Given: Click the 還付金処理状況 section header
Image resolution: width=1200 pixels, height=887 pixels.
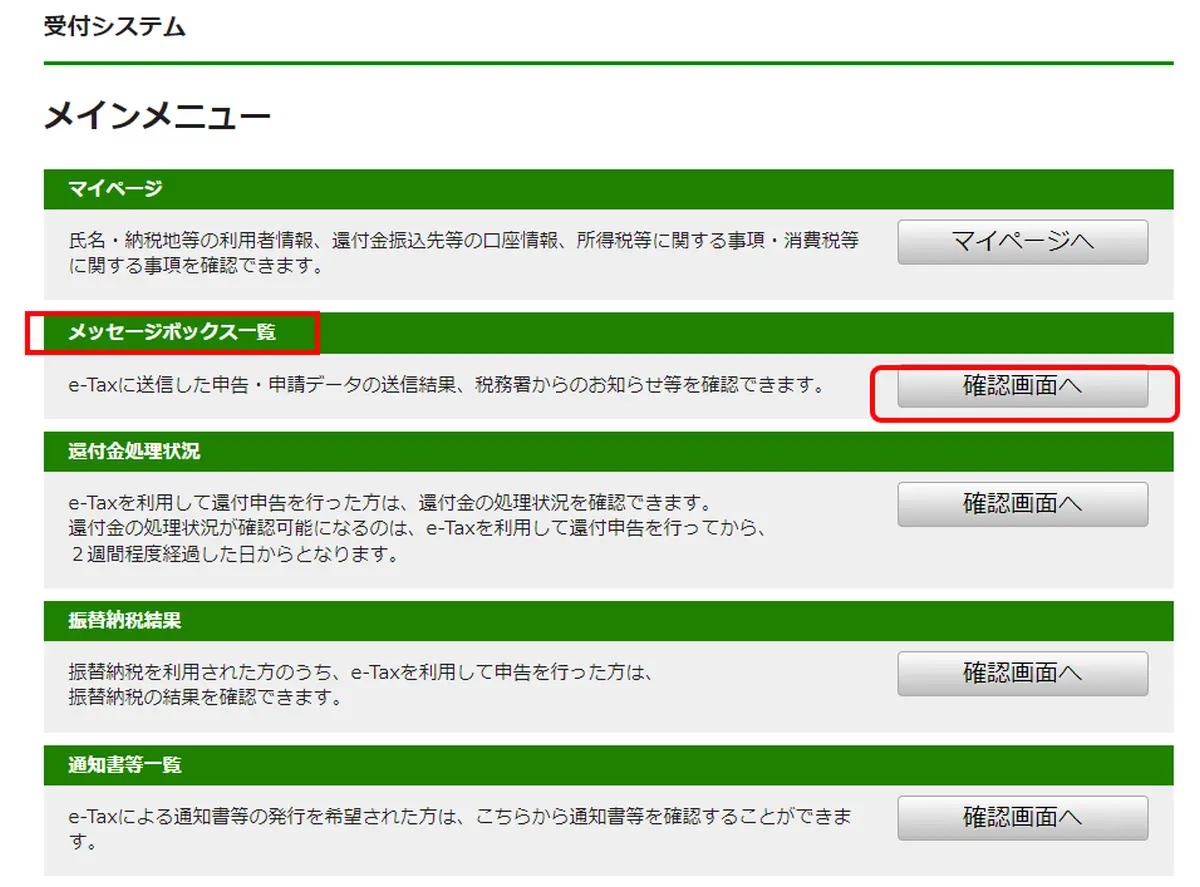Looking at the screenshot, I should [134, 452].
